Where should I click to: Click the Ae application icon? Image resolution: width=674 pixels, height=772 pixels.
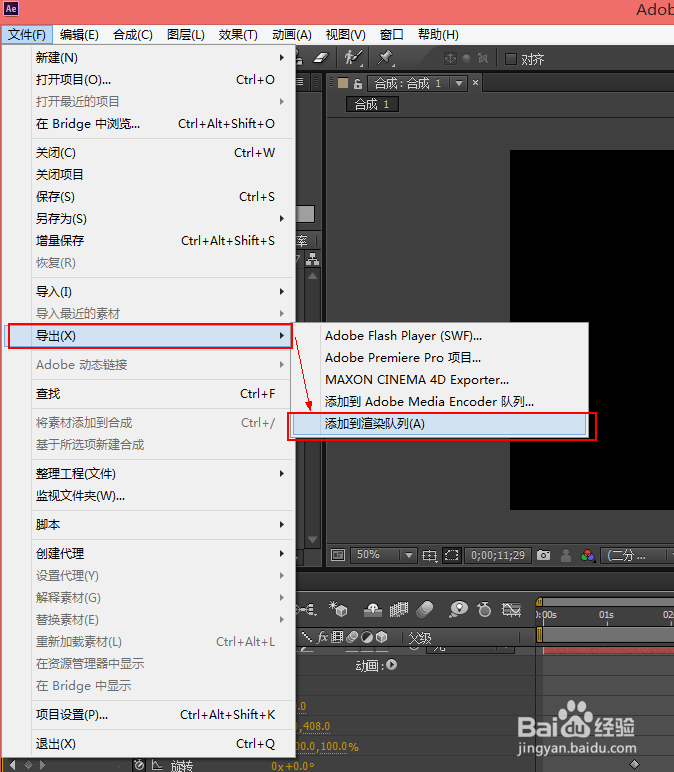11,8
